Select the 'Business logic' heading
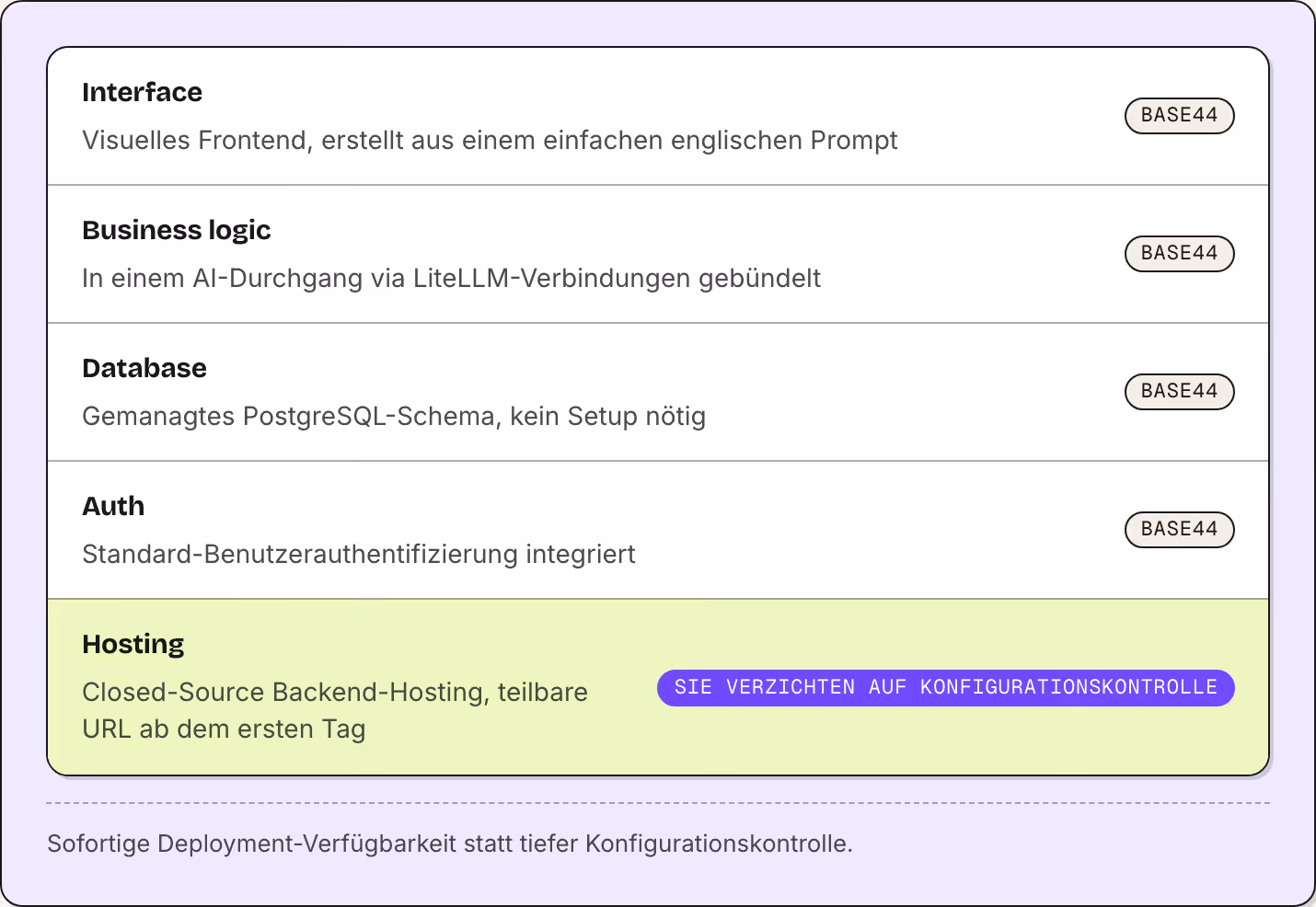The width and height of the screenshot is (1316, 907). 177,230
